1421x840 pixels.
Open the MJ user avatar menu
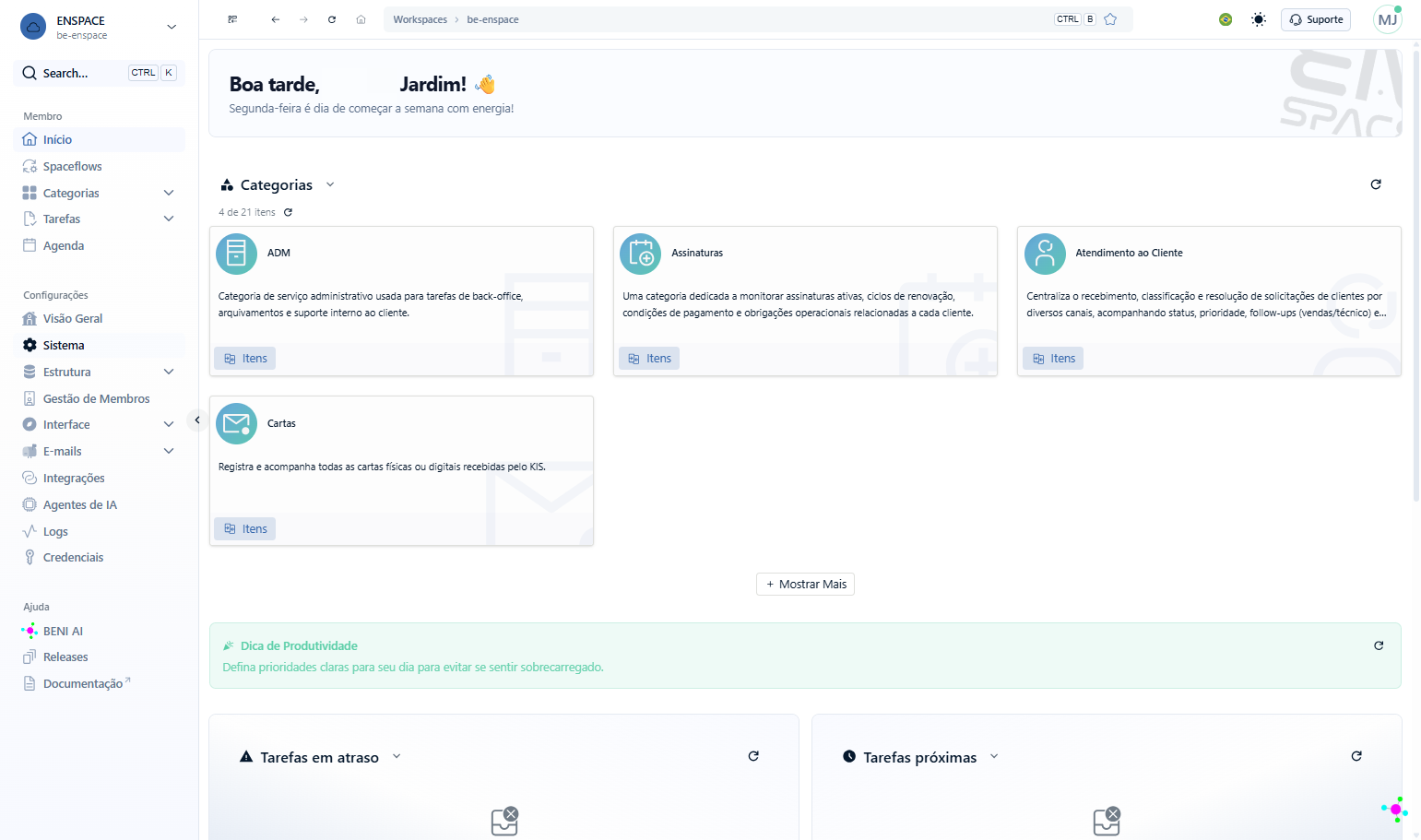pyautogui.click(x=1387, y=19)
